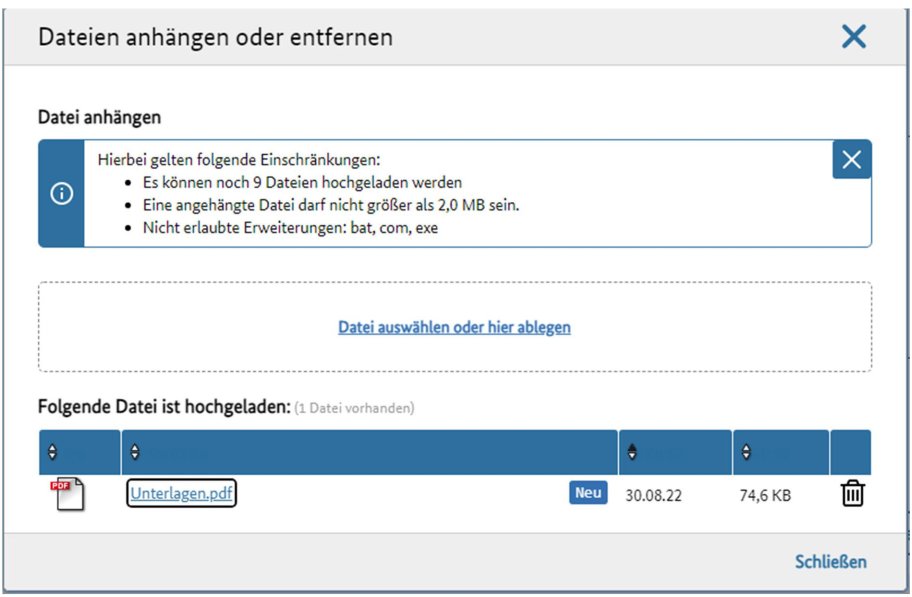Open the Unterlagen.pdf file link

point(181,494)
